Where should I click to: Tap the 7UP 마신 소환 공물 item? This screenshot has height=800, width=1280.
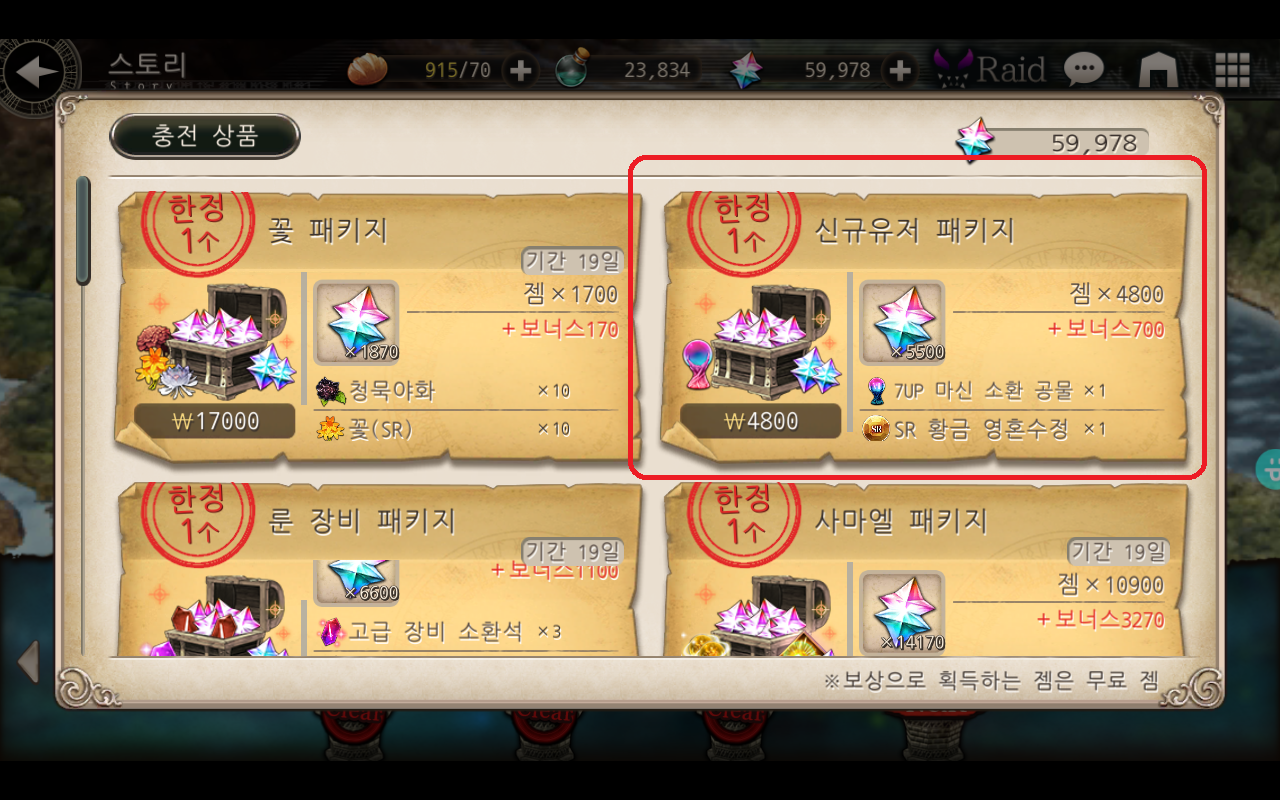pyautogui.click(x=985, y=390)
